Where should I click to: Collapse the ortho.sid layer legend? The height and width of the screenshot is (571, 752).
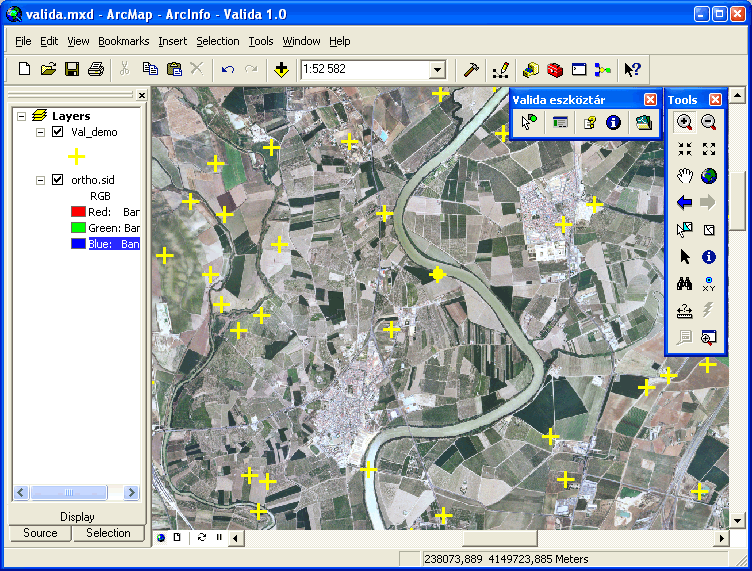tap(41, 180)
